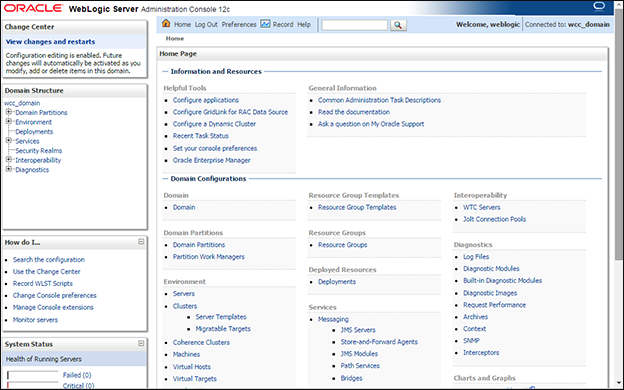Expand the Interoperability tree node
The height and width of the screenshot is (390, 624).
[x=8, y=160]
